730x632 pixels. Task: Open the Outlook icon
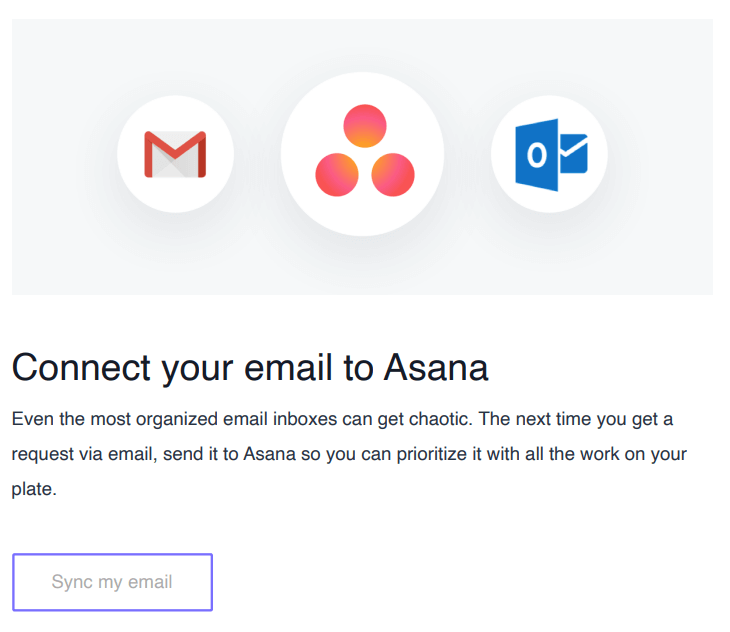(552, 155)
